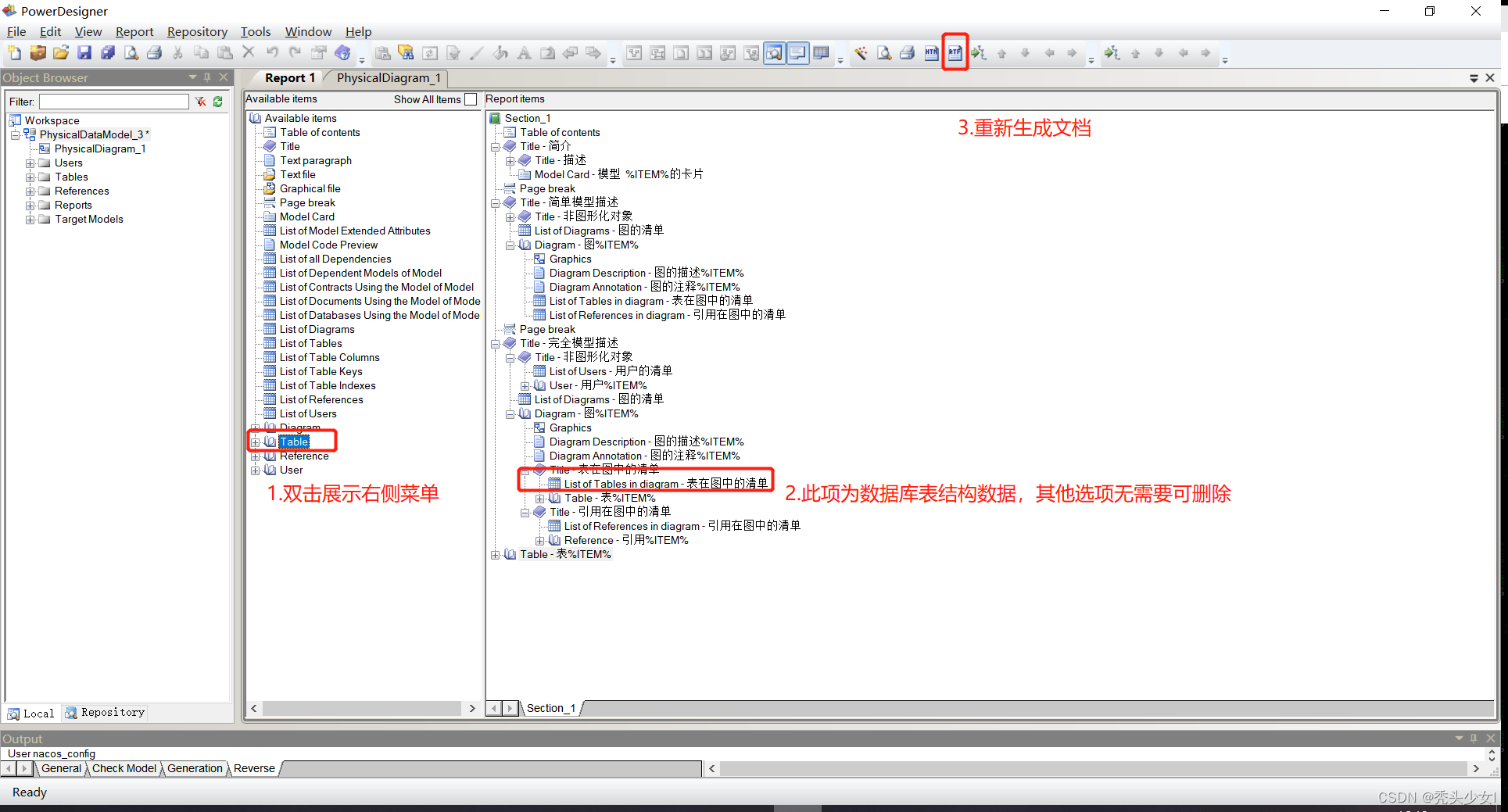Click the Delete X icon
Screen dimensions: 1508x812
pos(249,53)
